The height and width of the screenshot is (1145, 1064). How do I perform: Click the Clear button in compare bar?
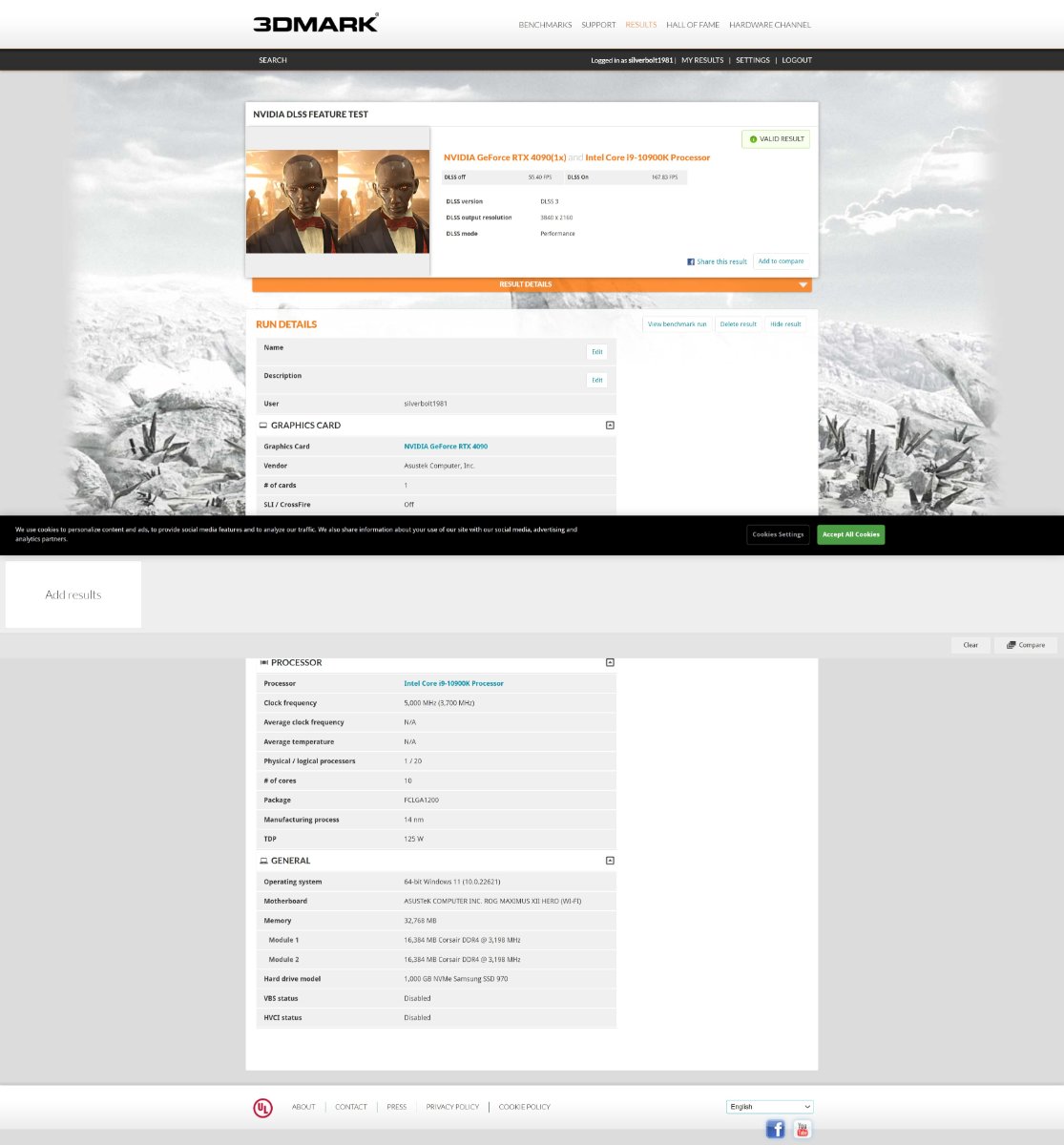pyautogui.click(x=970, y=645)
